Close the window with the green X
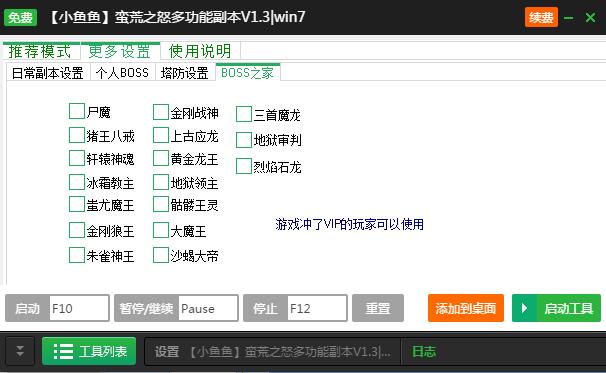The height and width of the screenshot is (373, 606). (590, 17)
